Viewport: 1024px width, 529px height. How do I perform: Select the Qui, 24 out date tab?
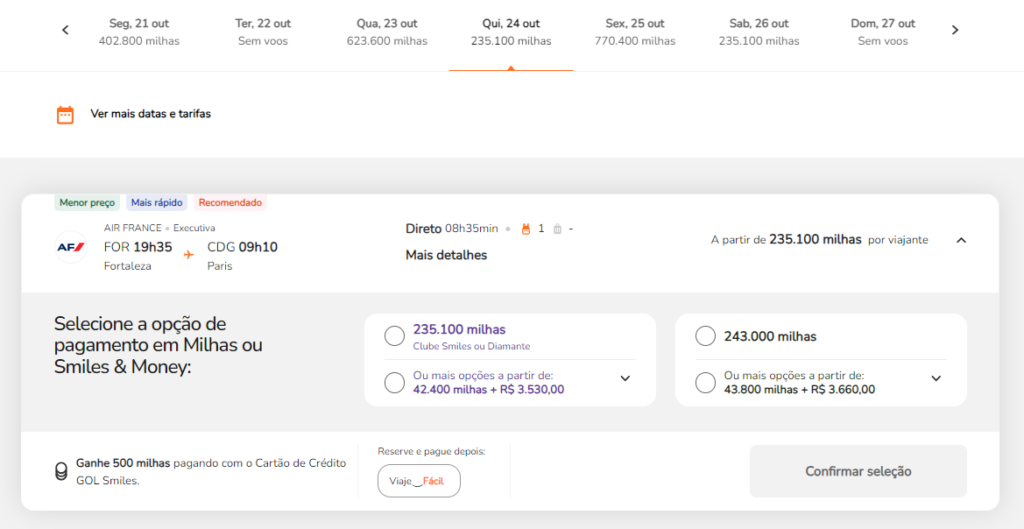click(511, 32)
